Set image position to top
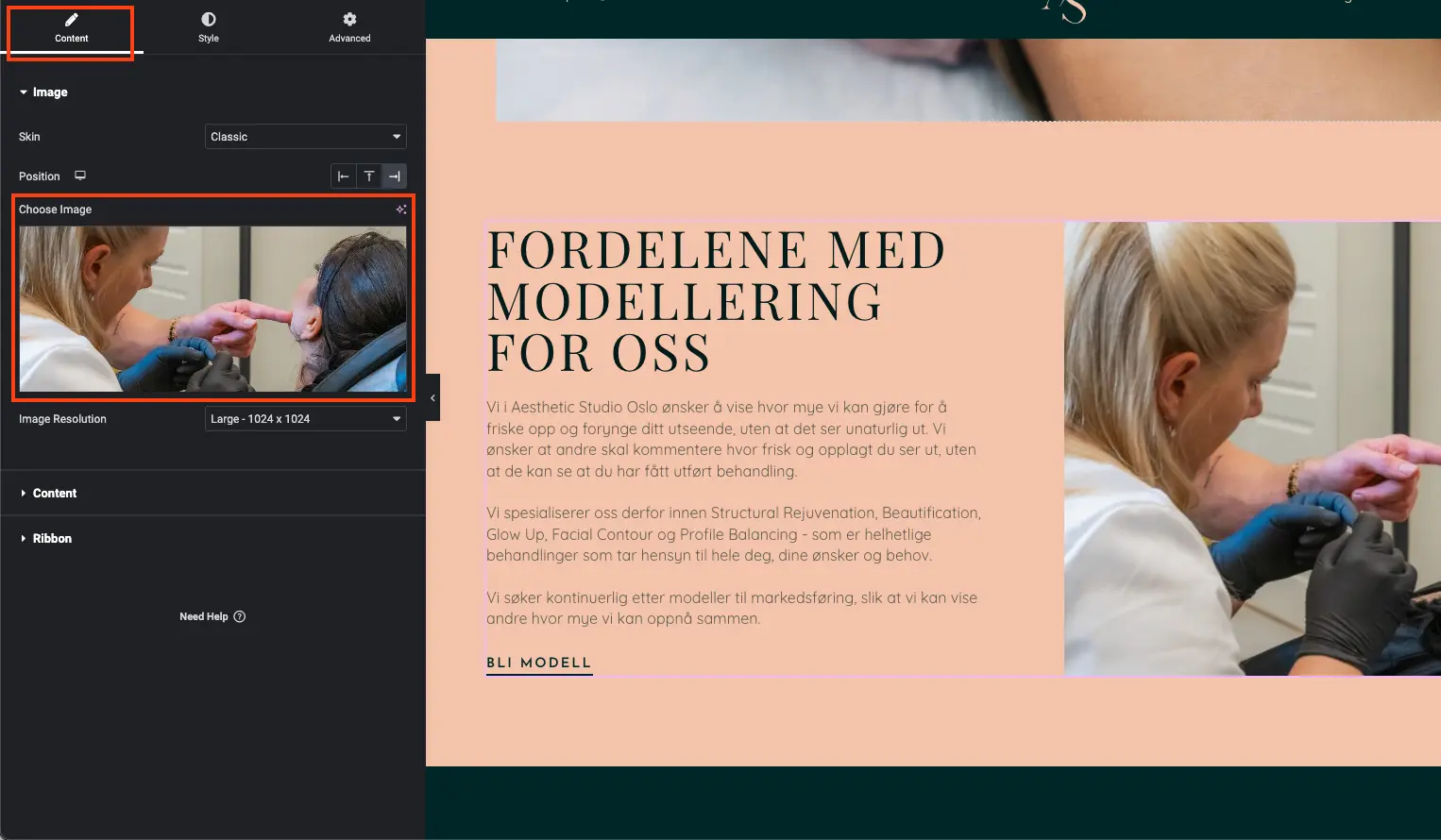The height and width of the screenshot is (840, 1441). pos(369,176)
